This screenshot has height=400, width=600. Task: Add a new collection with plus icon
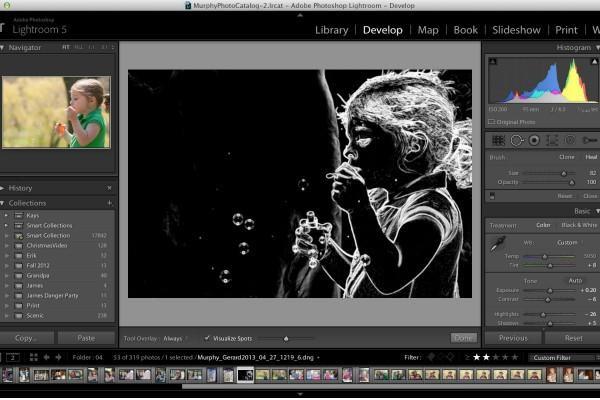(x=109, y=203)
